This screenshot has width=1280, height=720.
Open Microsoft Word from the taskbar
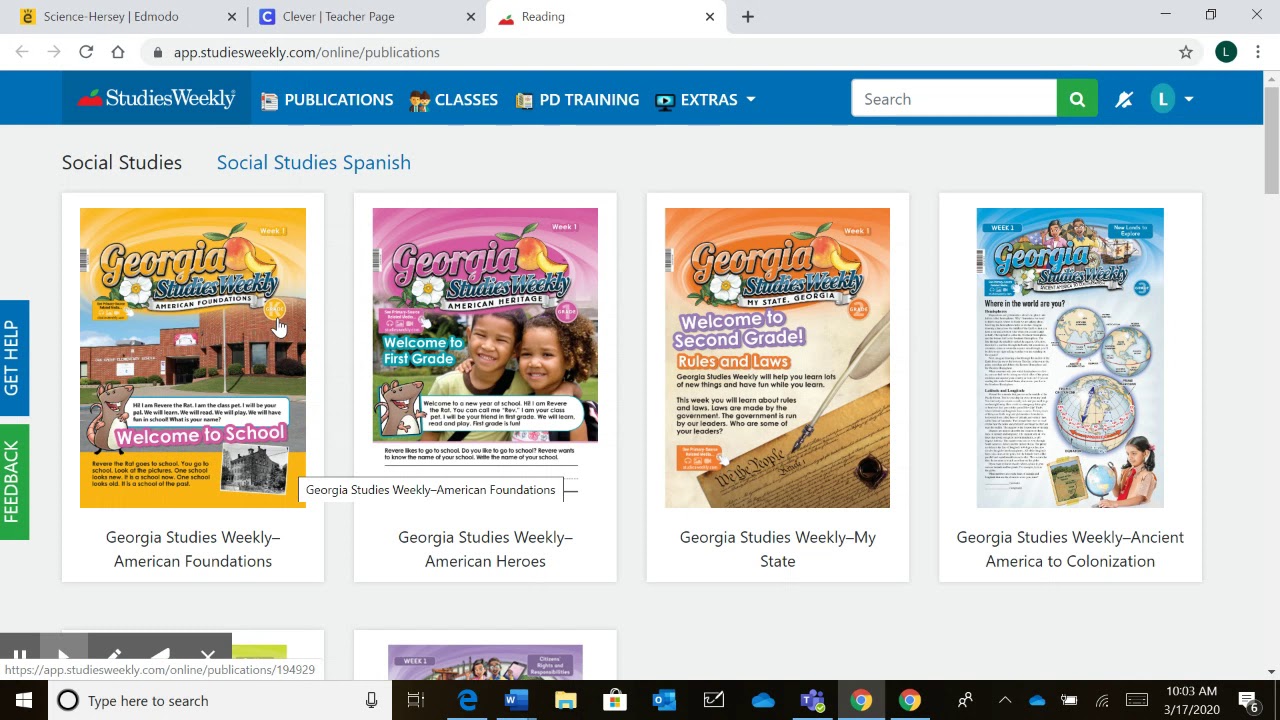pyautogui.click(x=516, y=700)
